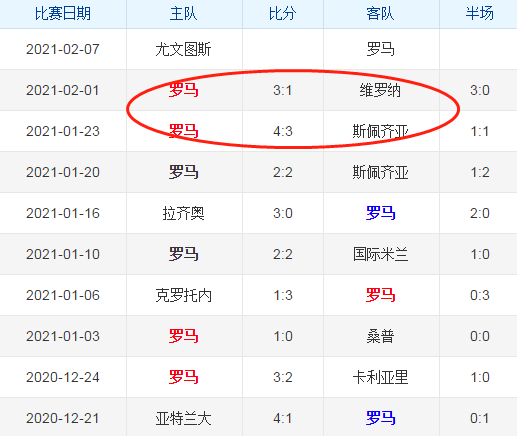Click half-time score 0:1

(480, 418)
